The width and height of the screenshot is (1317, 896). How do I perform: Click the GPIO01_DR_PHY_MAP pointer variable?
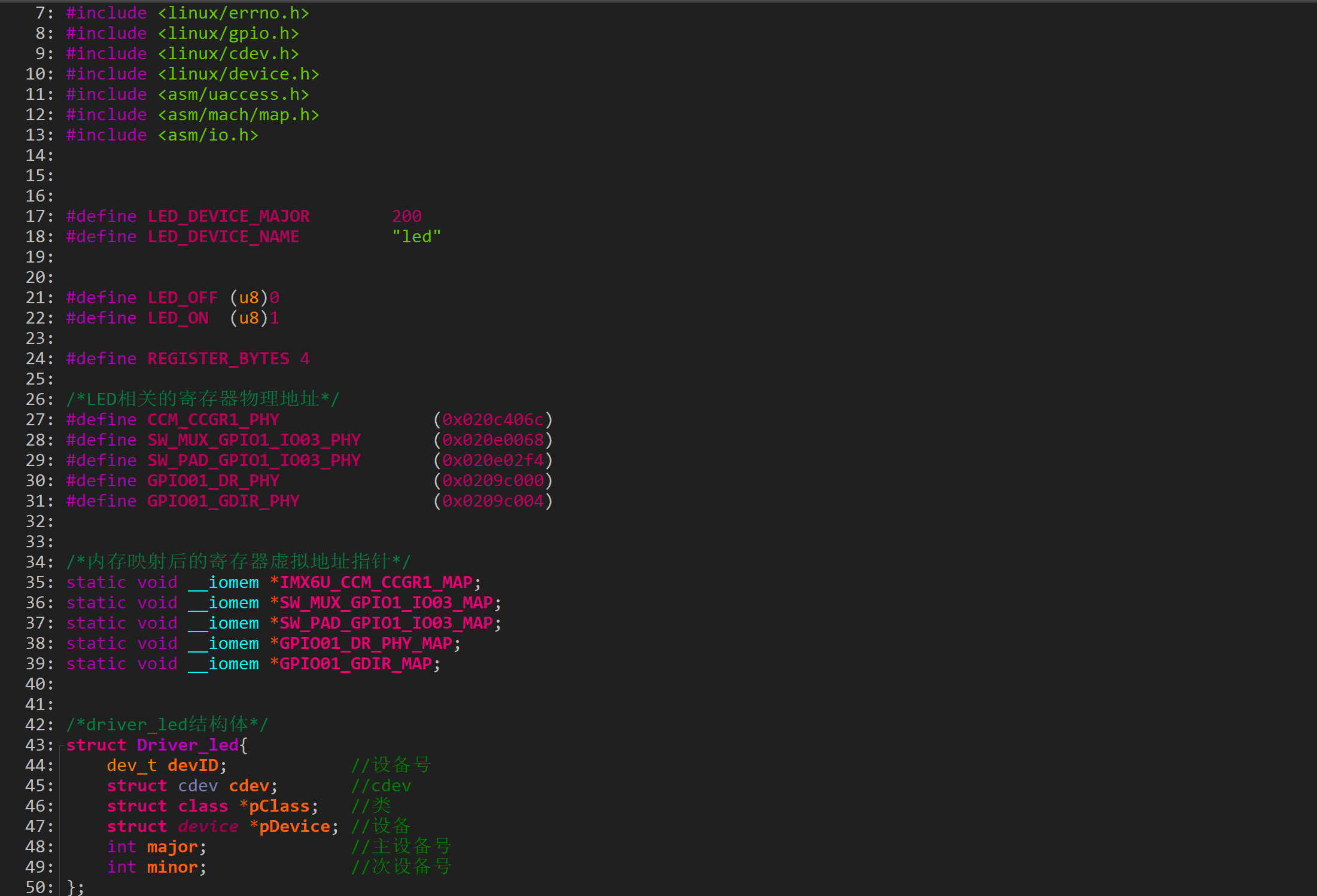tap(366, 644)
